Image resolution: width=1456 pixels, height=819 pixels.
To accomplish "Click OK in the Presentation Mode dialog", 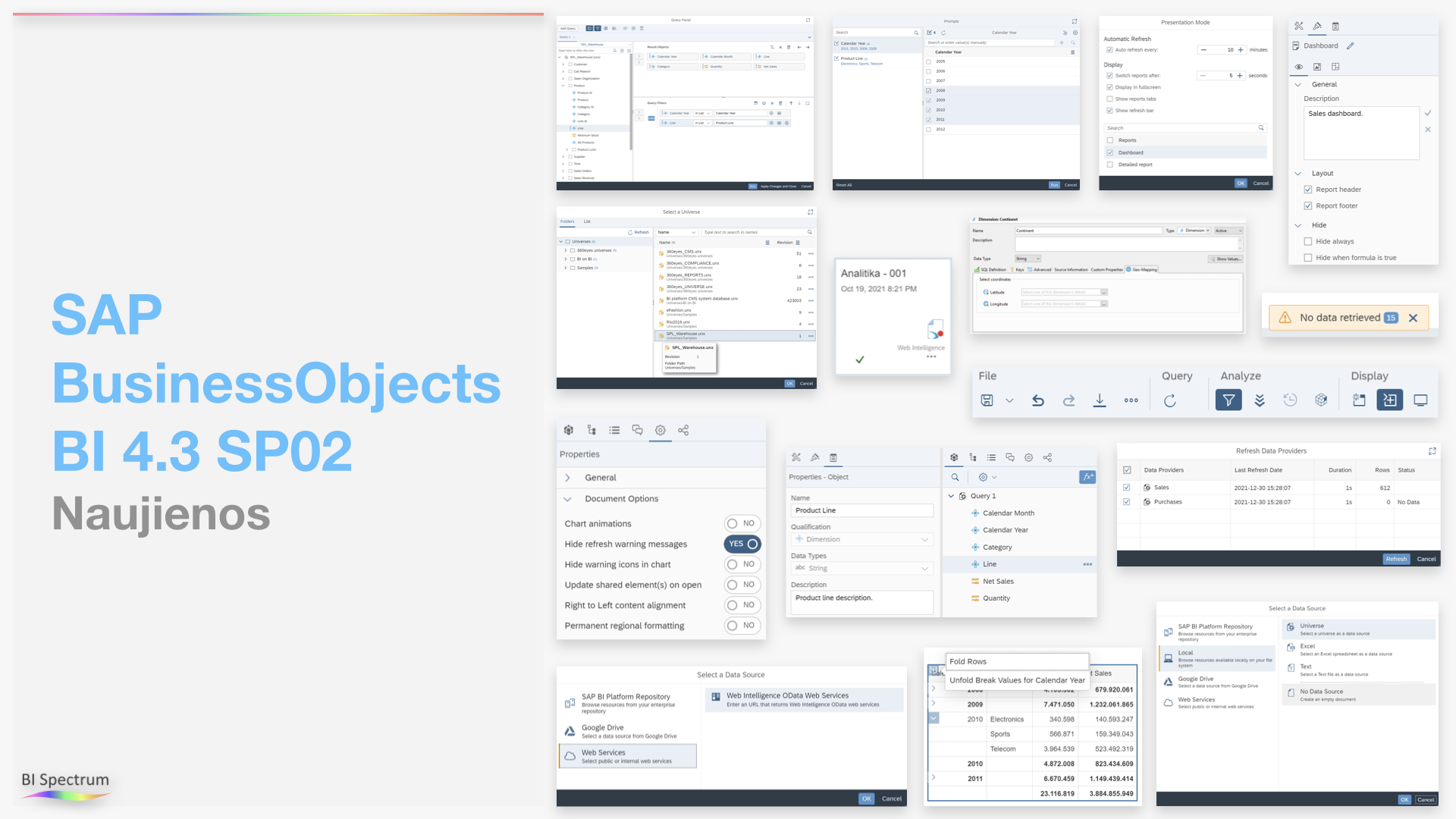I will click(x=1241, y=183).
